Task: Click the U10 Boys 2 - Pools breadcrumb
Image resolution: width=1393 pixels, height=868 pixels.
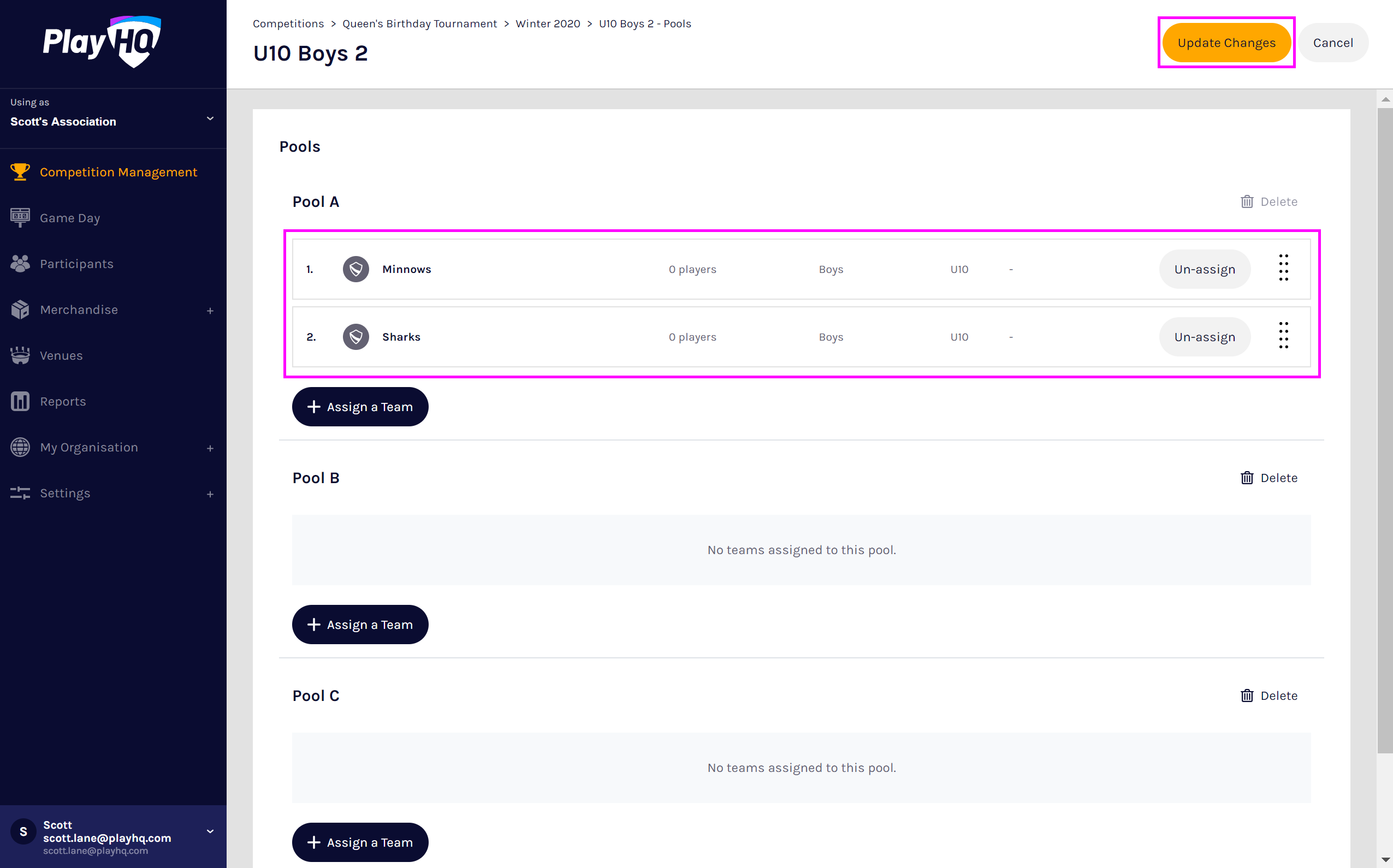Action: pyautogui.click(x=645, y=23)
